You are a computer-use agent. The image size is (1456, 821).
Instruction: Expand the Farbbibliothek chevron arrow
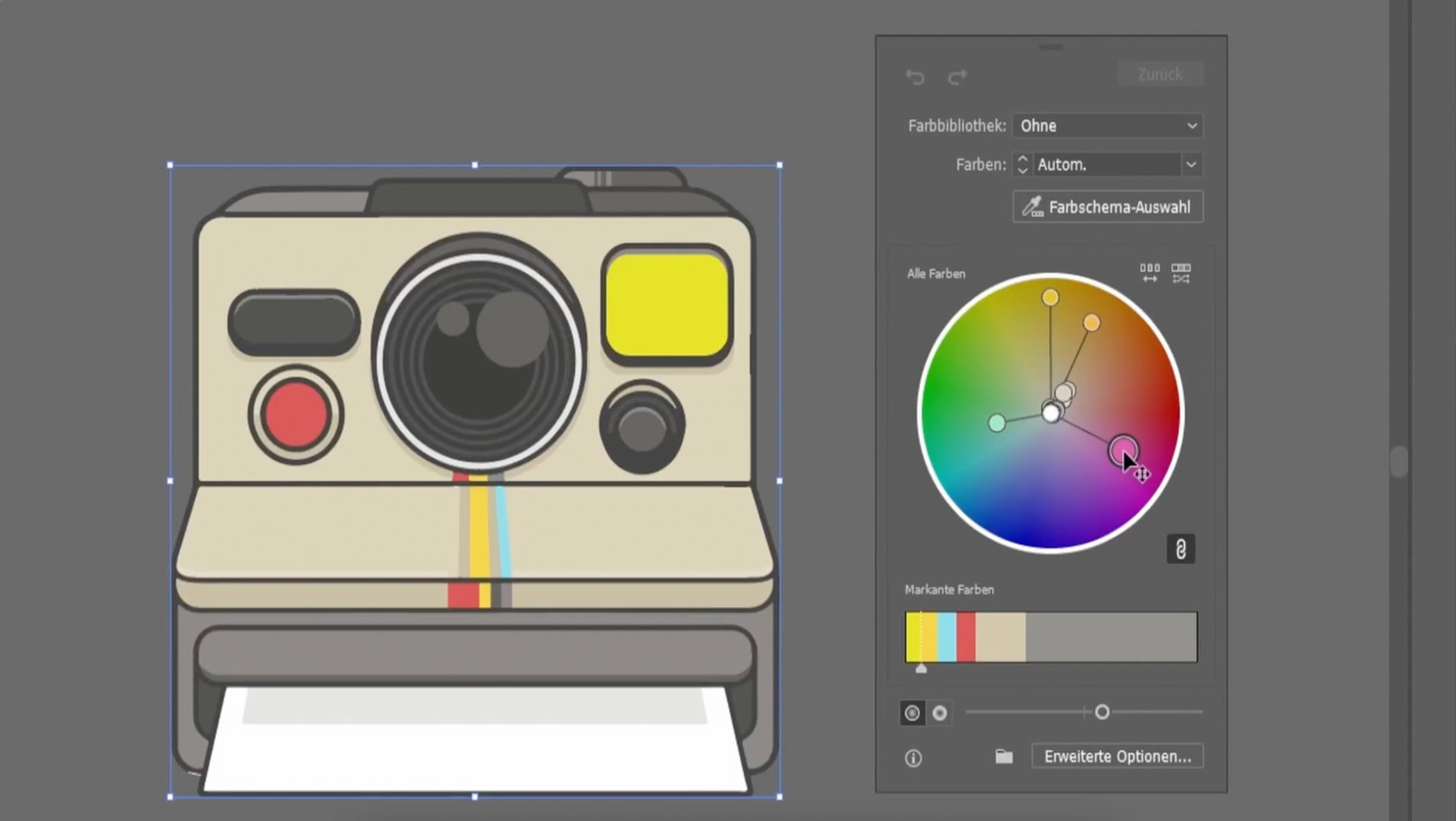pos(1192,126)
